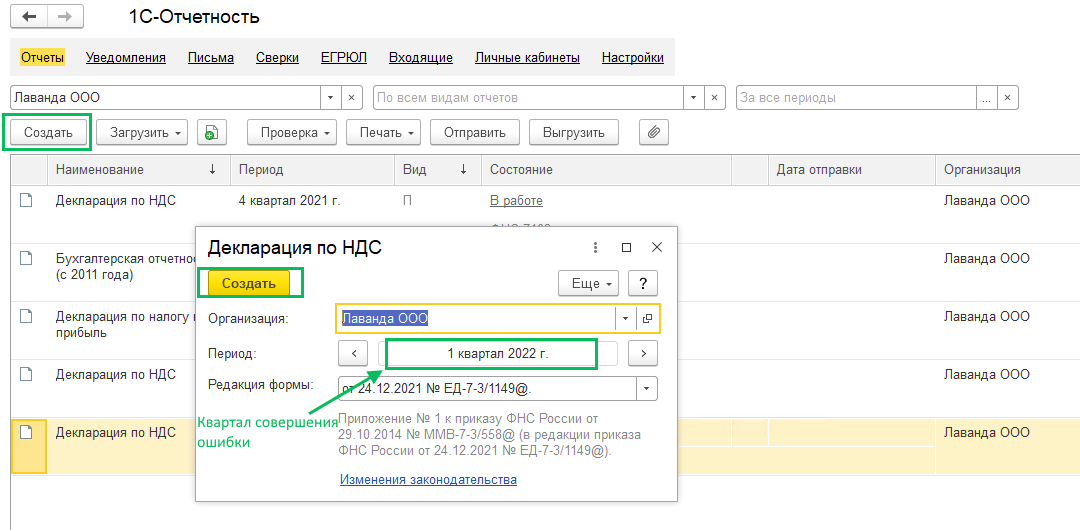Click the 1 квартал 2022 г. period field
Image resolution: width=1080 pixels, height=530 pixels.
[x=499, y=354]
